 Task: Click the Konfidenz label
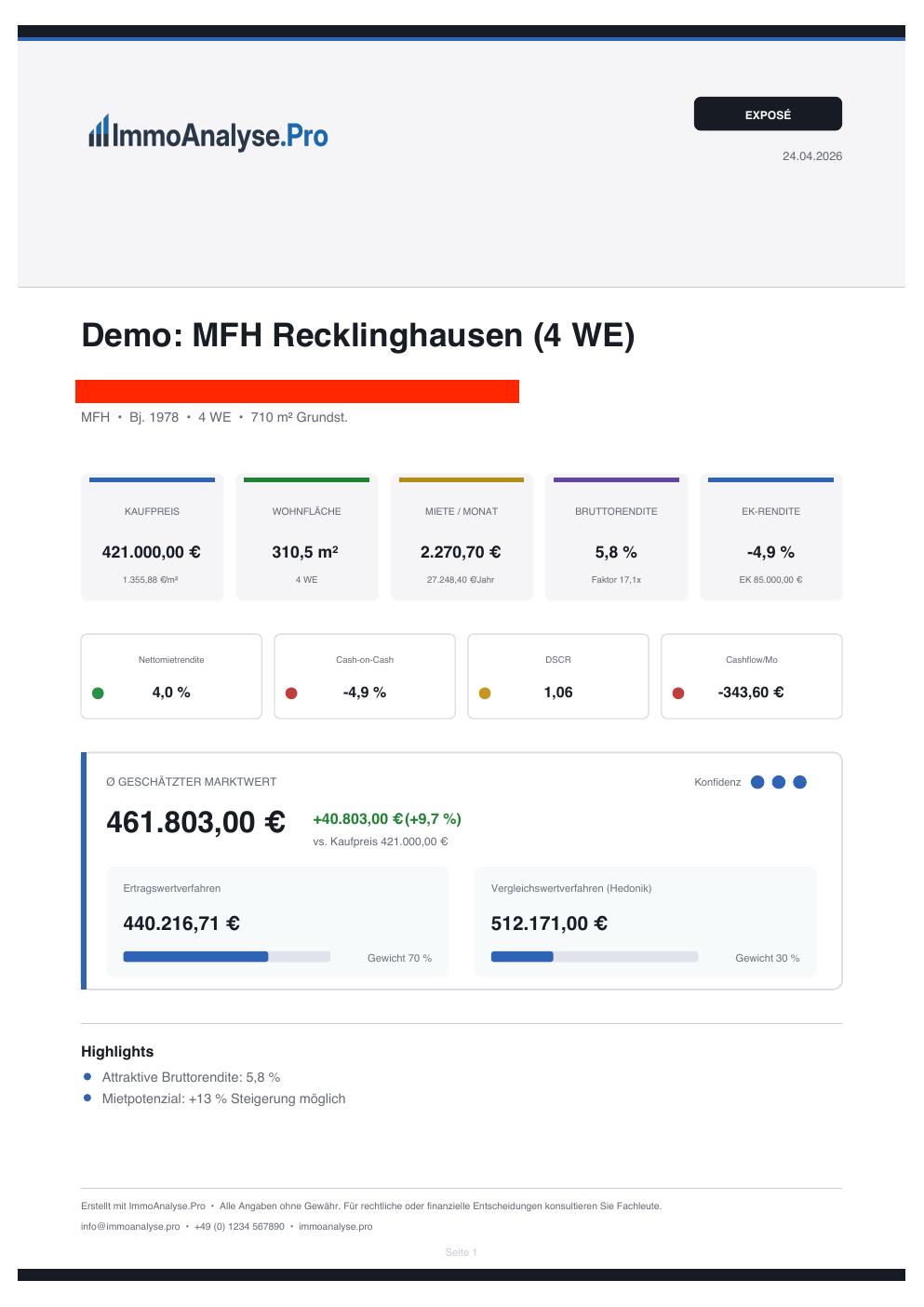pos(717,782)
